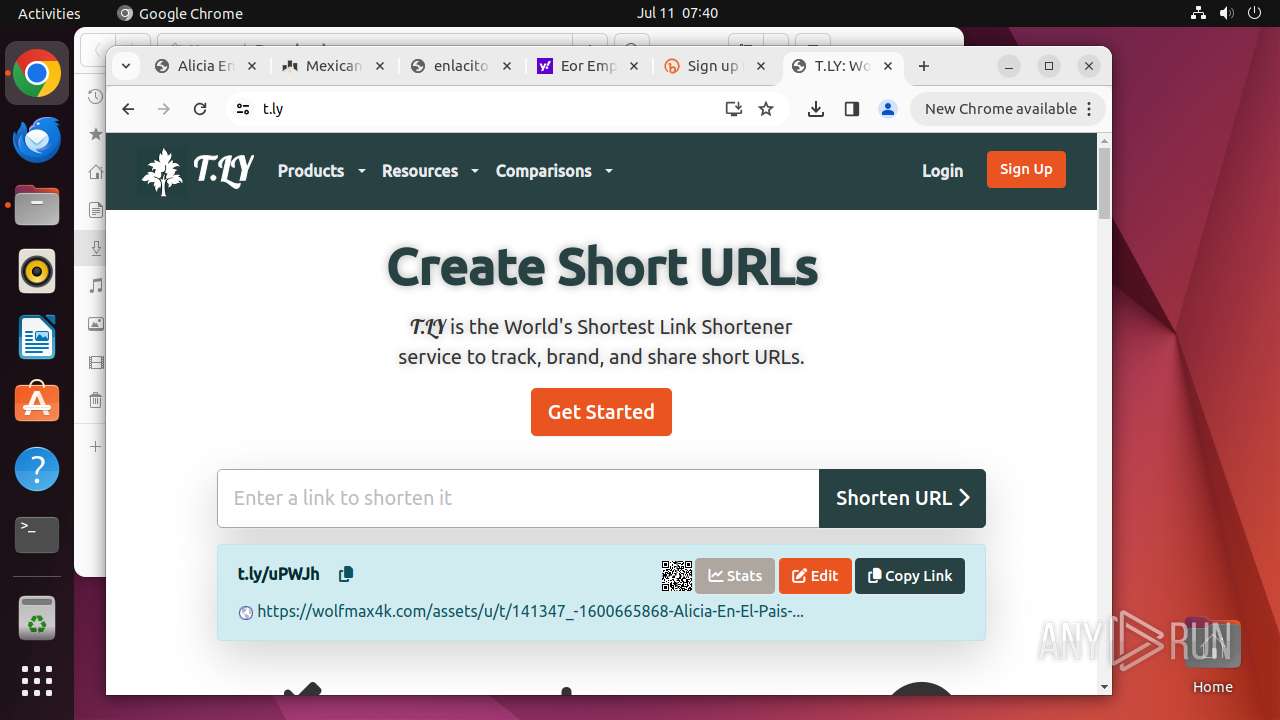Image resolution: width=1280 pixels, height=720 pixels.
Task: Click the T.LY logo in header
Action: [x=197, y=171]
